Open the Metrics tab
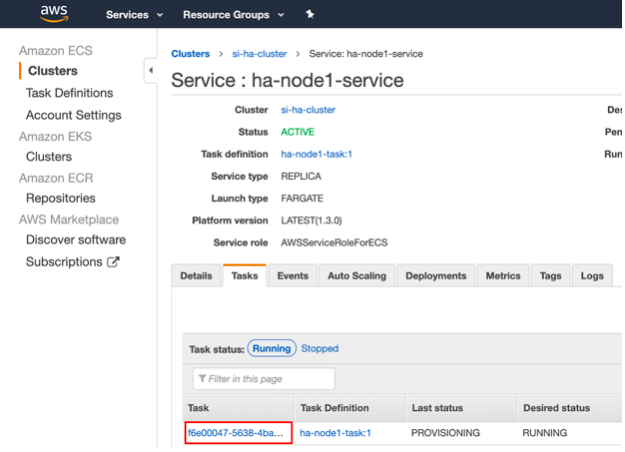This screenshot has height=452, width=625. (x=503, y=275)
